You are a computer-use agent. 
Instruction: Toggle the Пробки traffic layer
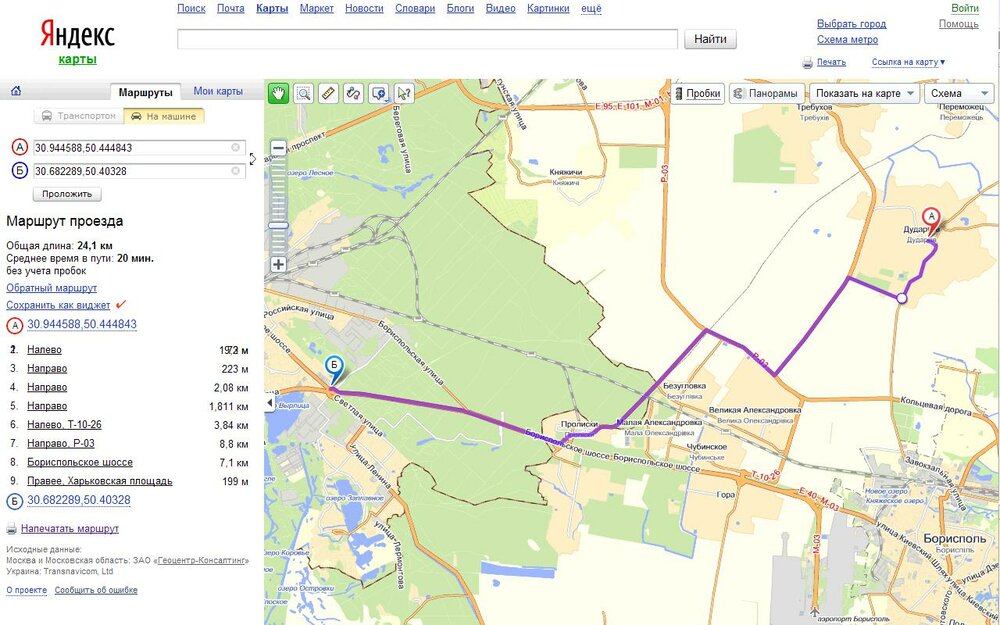(x=698, y=93)
